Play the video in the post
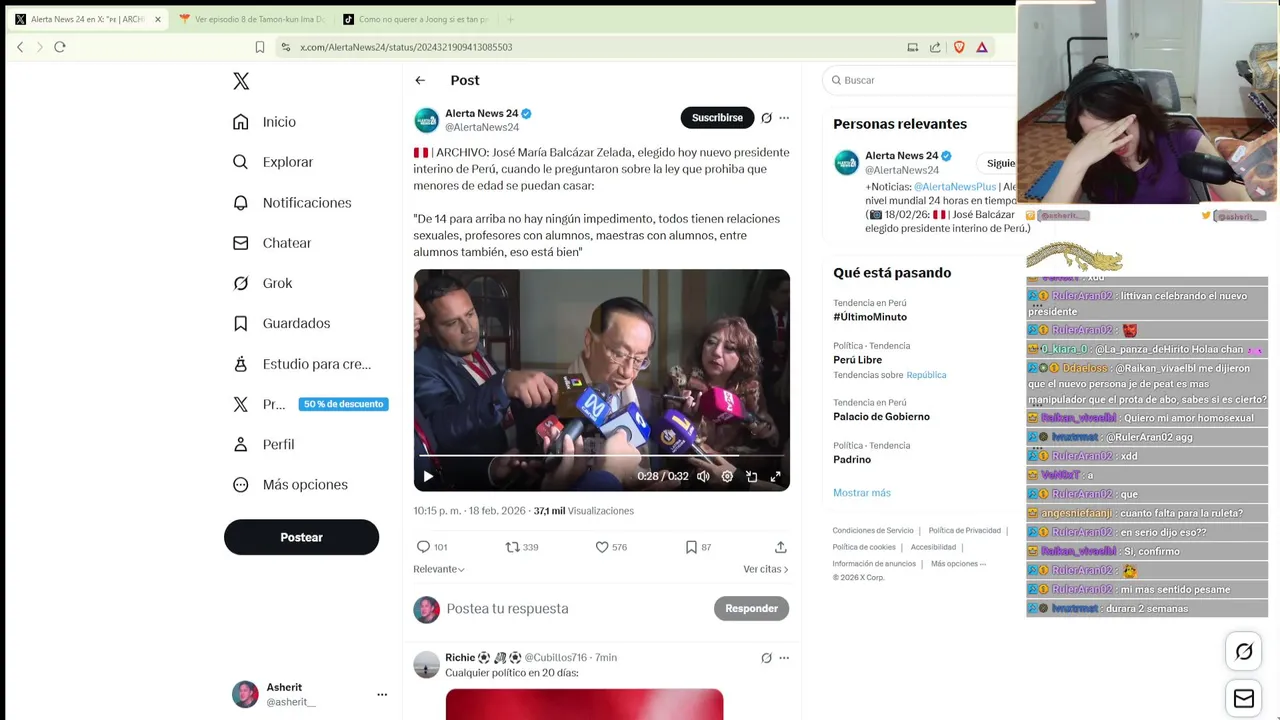 click(x=428, y=477)
